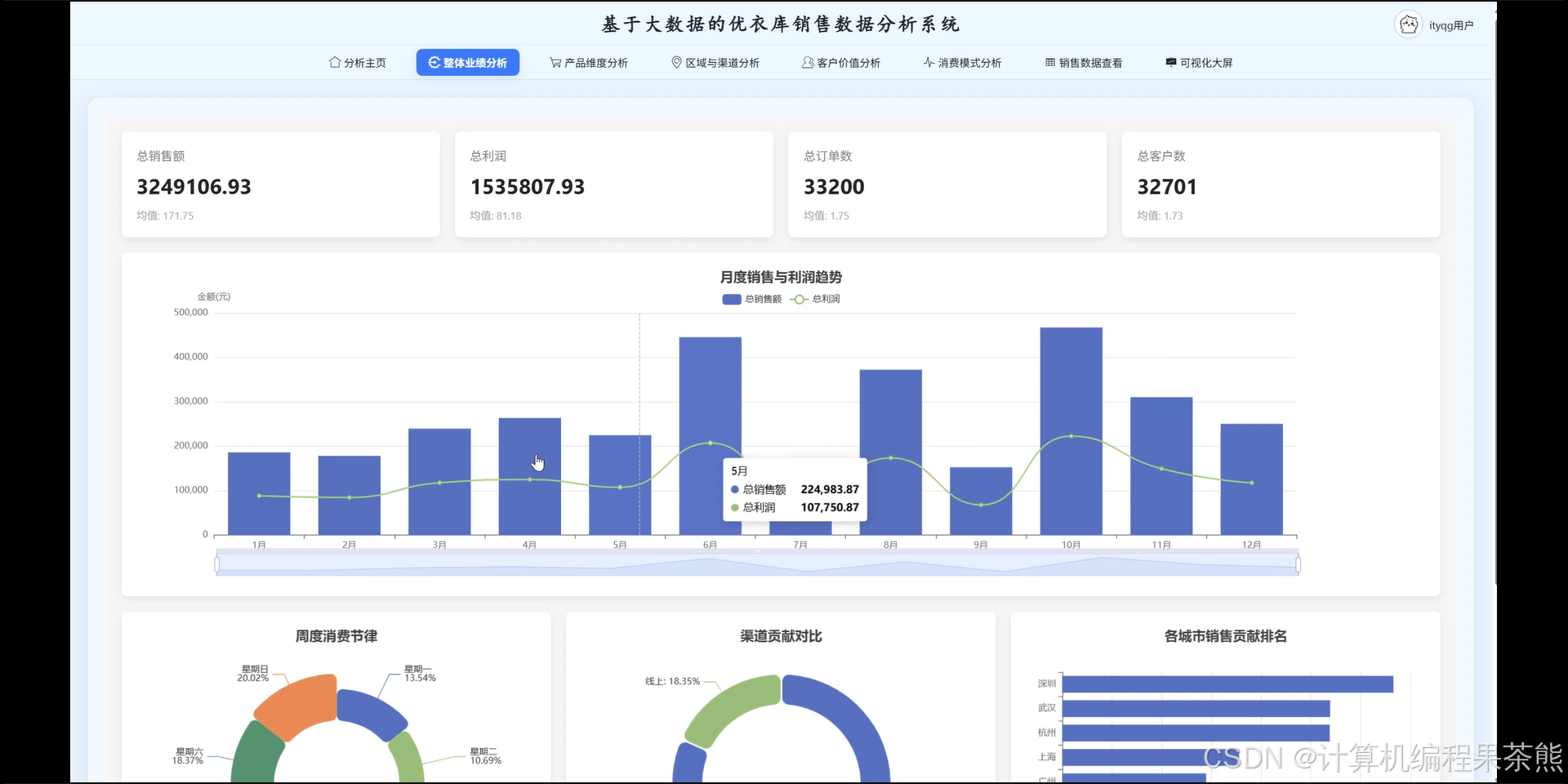
Task: Click the icon beside 整体业绩分析
Action: click(434, 62)
